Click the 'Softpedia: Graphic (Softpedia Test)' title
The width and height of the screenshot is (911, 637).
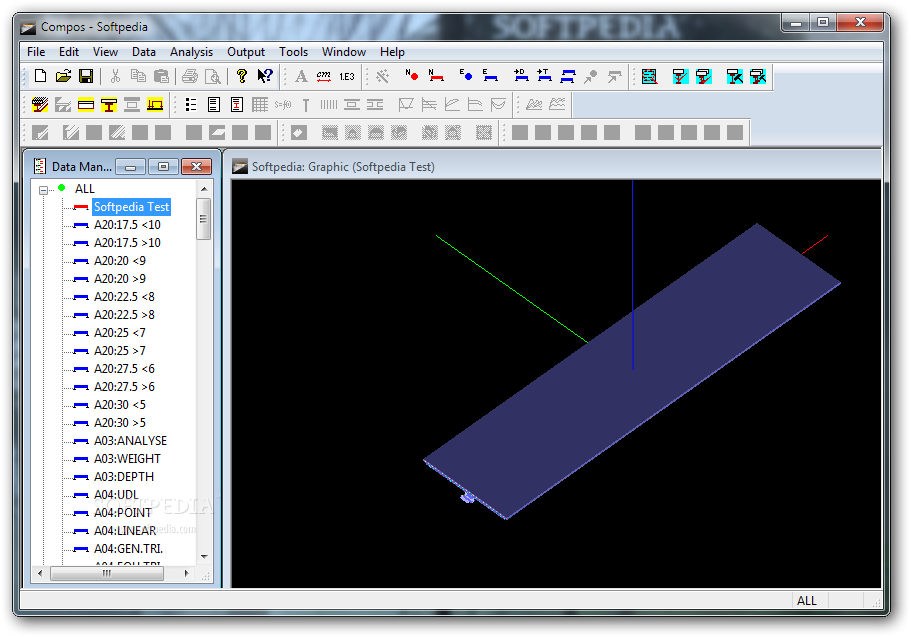pyautogui.click(x=343, y=167)
